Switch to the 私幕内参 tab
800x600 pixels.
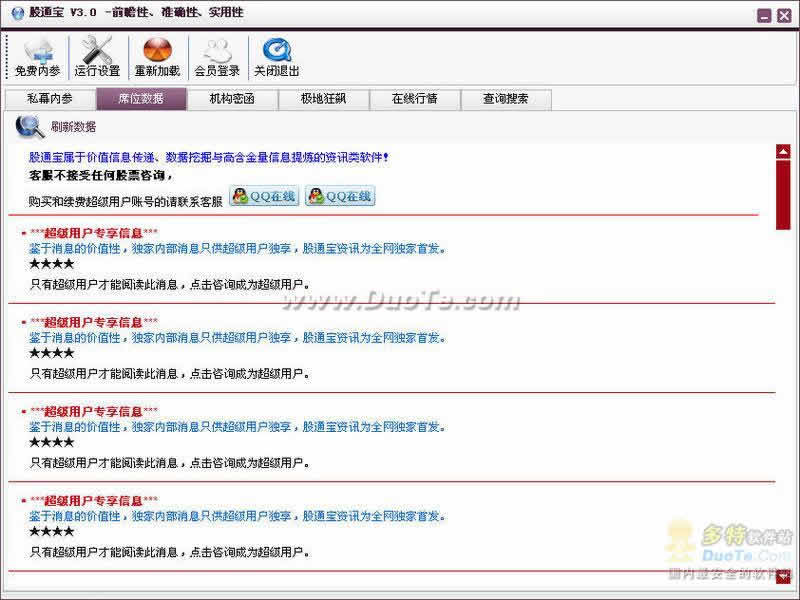click(x=50, y=99)
